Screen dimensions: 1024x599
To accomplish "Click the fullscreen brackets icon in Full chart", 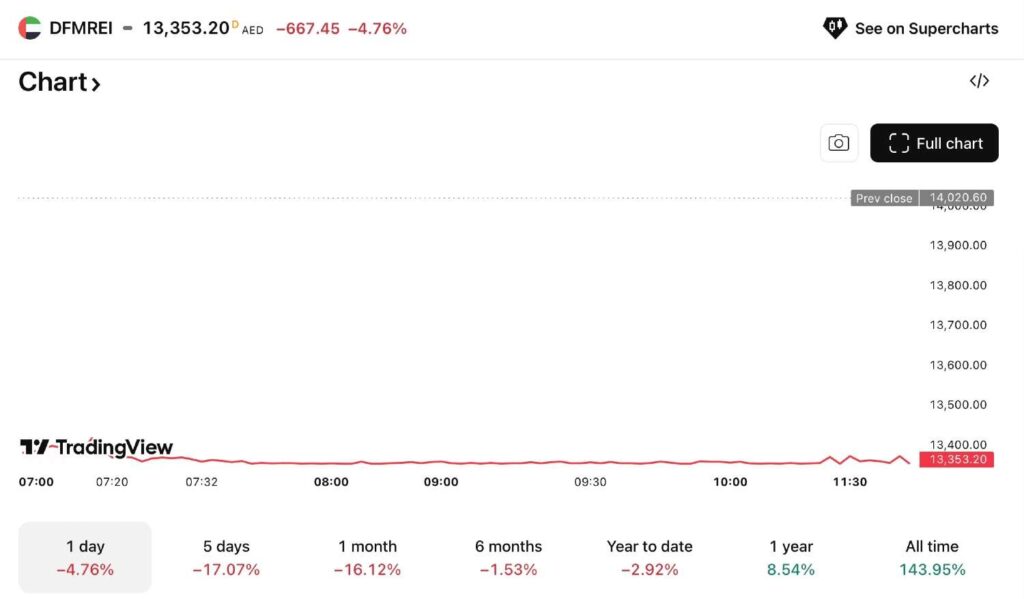I will 898,143.
